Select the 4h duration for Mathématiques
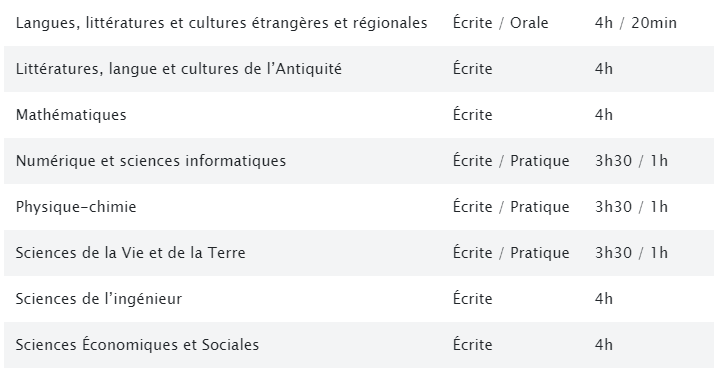The width and height of the screenshot is (720, 368). [603, 115]
